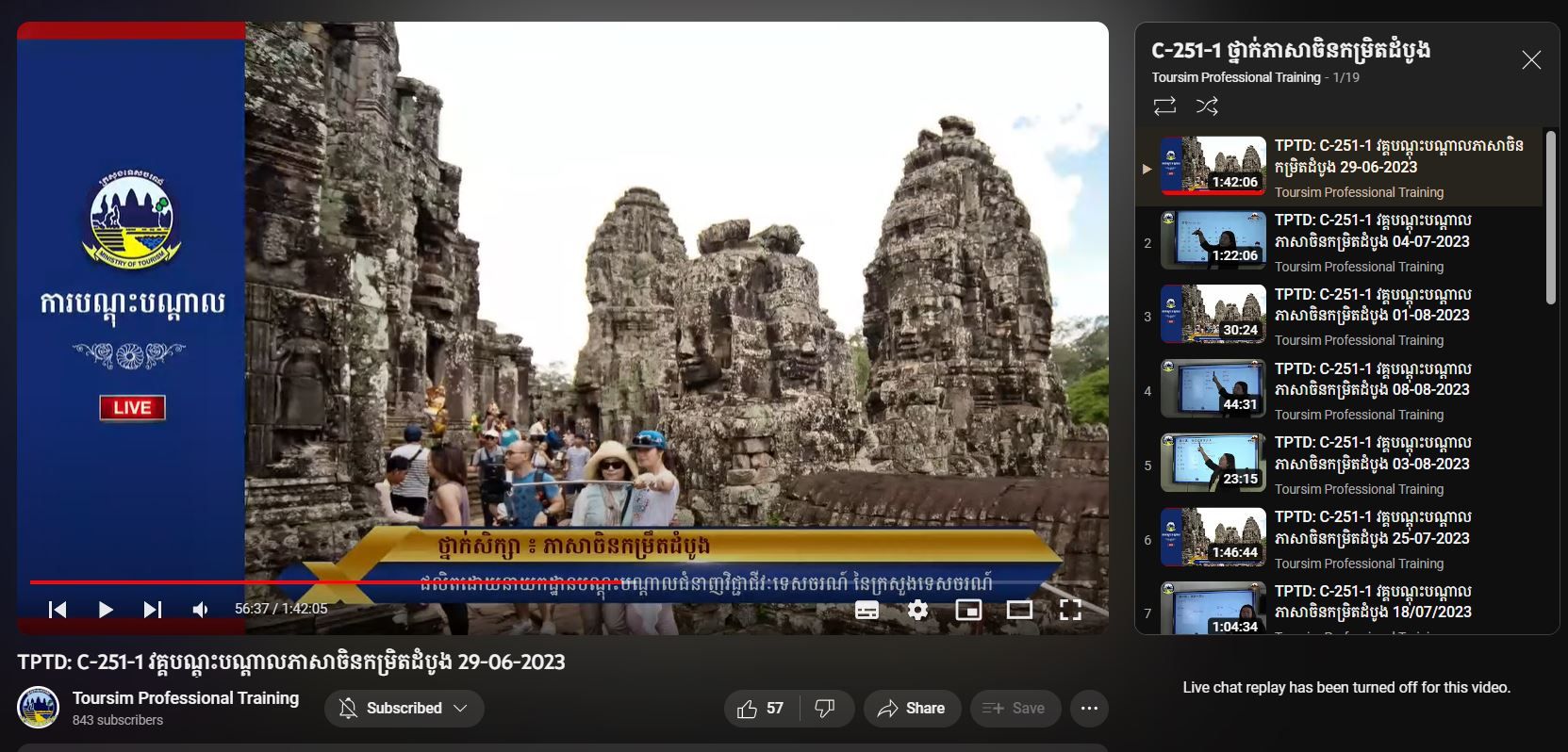1568x752 pixels.
Task: Toggle shuffle playlist icon
Action: 1207,106
